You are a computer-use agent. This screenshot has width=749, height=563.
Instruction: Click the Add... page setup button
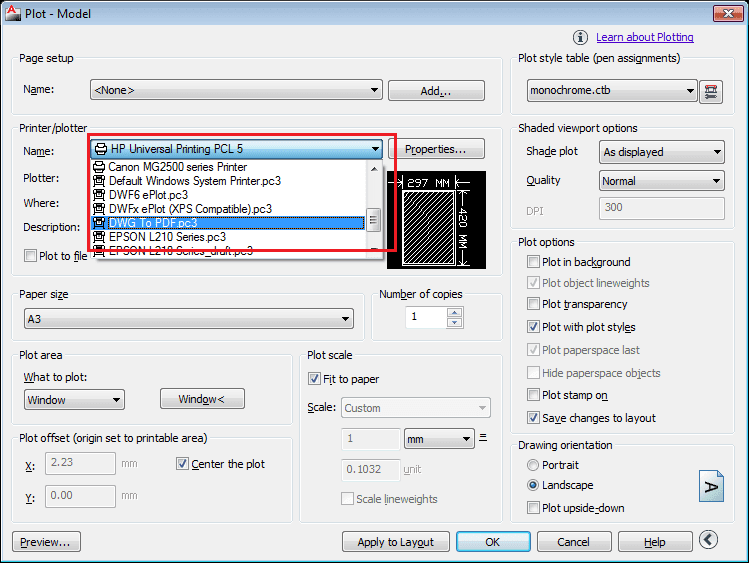click(436, 91)
